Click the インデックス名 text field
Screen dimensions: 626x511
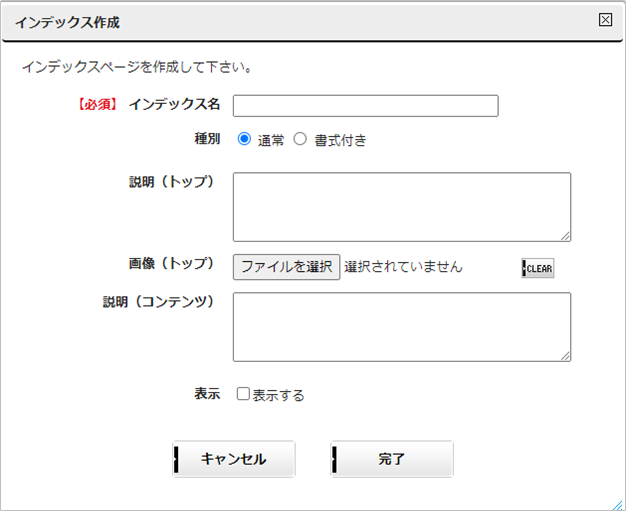366,106
